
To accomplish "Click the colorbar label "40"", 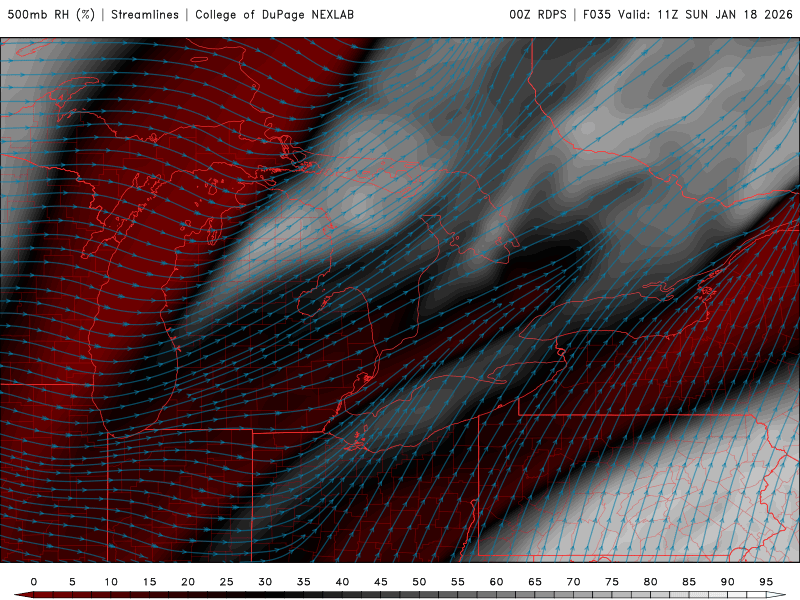I will (x=342, y=582).
